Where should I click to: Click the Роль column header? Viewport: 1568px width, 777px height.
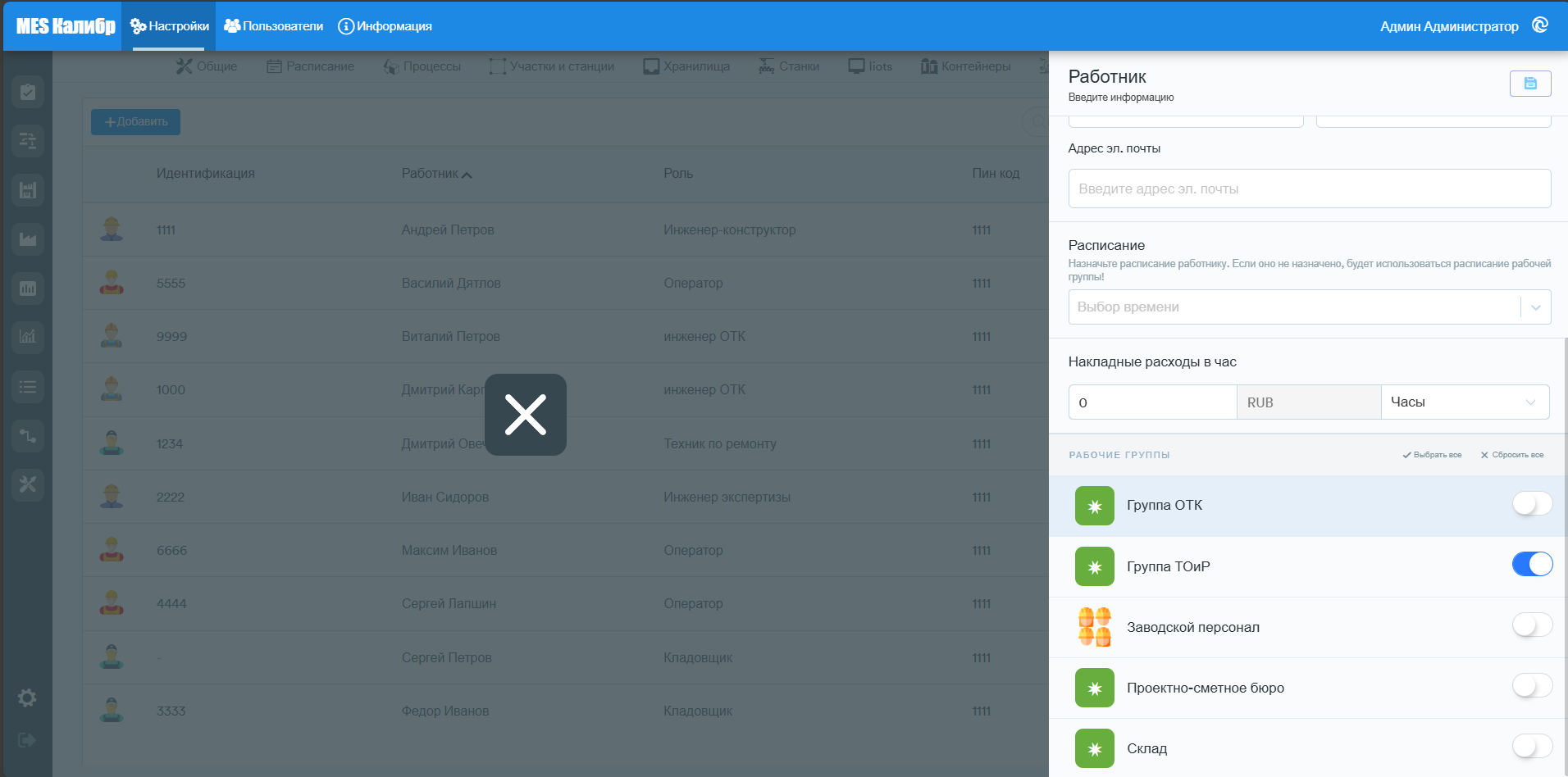pos(678,174)
